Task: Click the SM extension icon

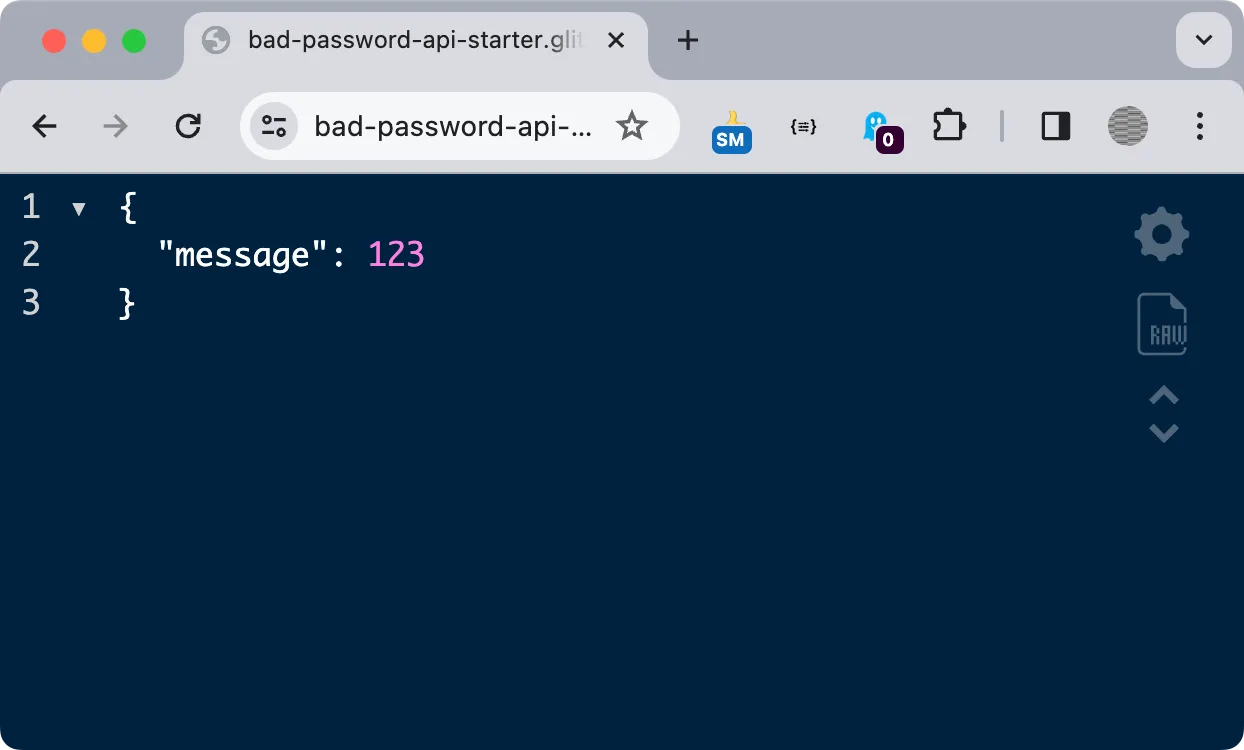Action: click(x=731, y=131)
